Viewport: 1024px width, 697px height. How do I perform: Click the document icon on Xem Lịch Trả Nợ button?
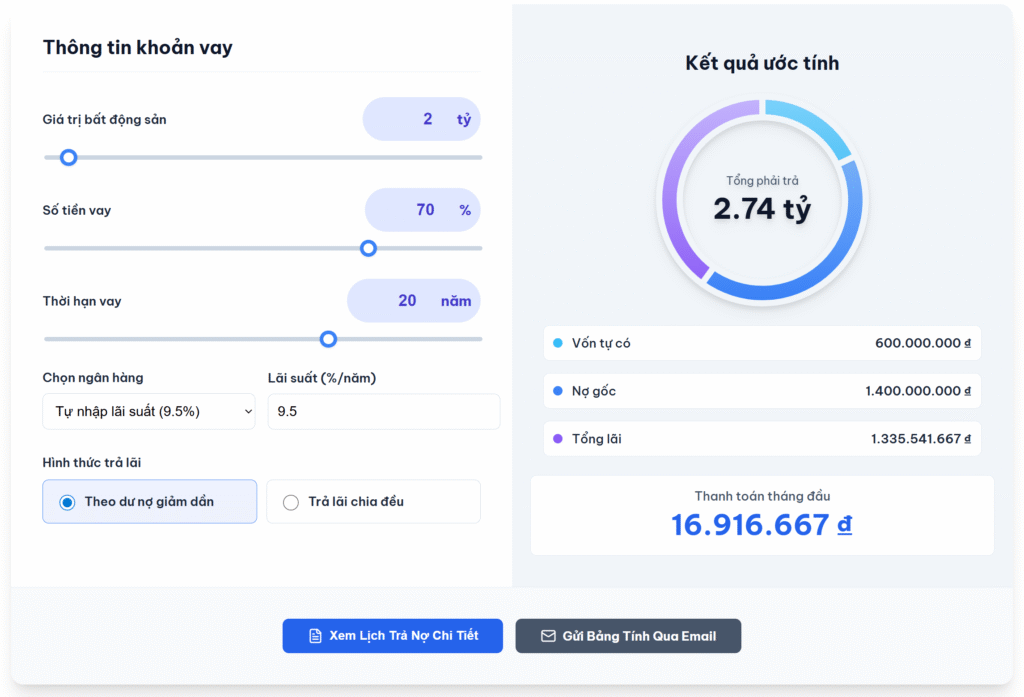tap(315, 636)
